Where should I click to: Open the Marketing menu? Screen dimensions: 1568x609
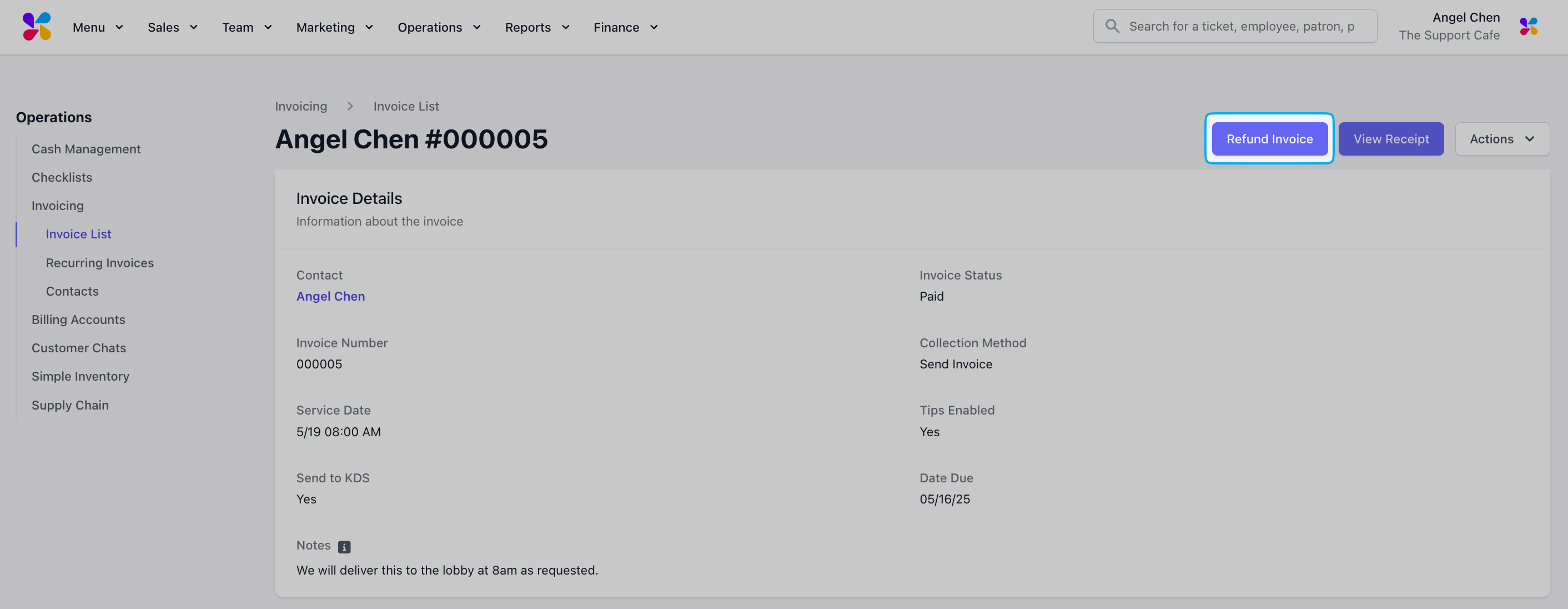[x=334, y=27]
